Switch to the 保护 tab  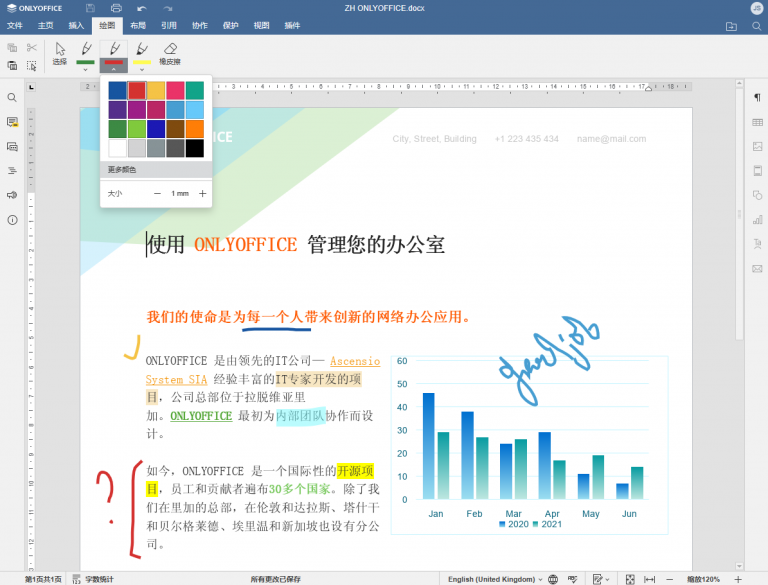click(x=231, y=25)
